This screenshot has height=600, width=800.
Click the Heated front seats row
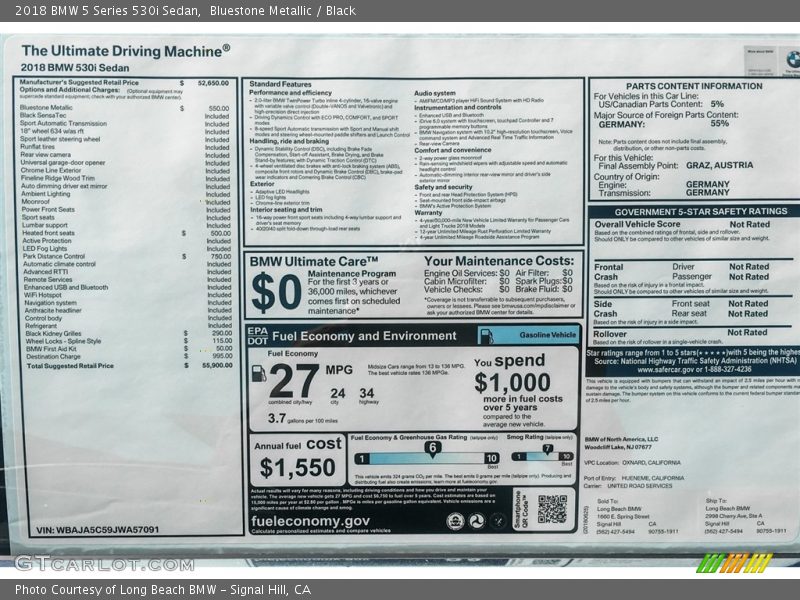pyautogui.click(x=126, y=233)
